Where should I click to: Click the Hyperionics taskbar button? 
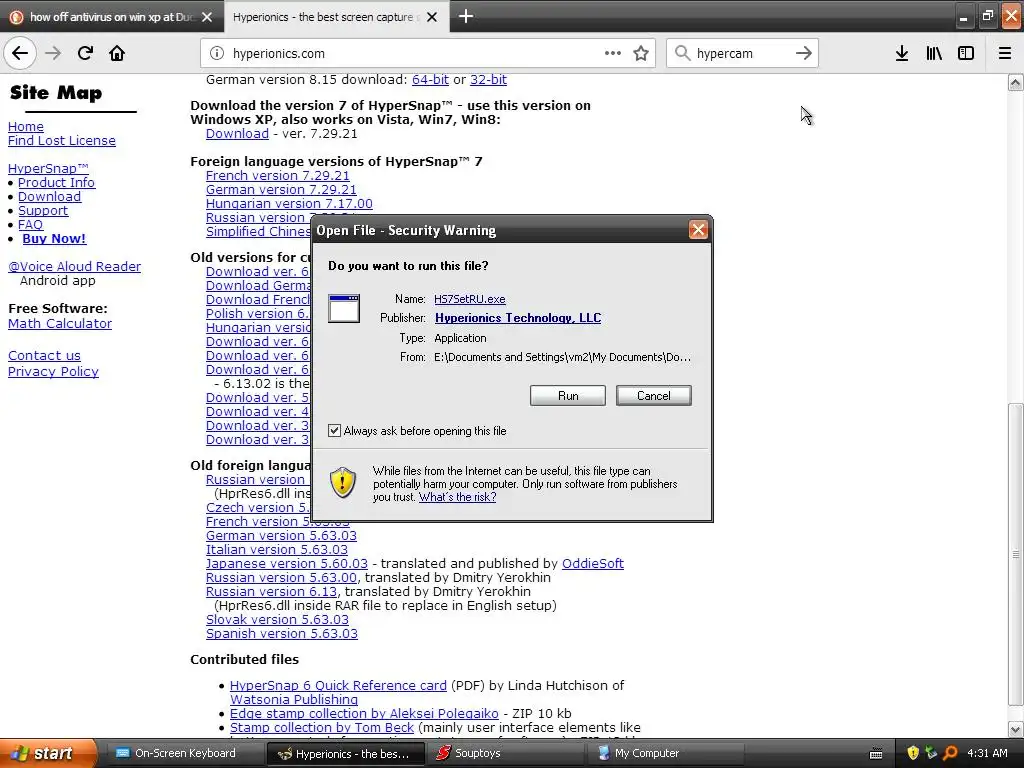point(345,754)
